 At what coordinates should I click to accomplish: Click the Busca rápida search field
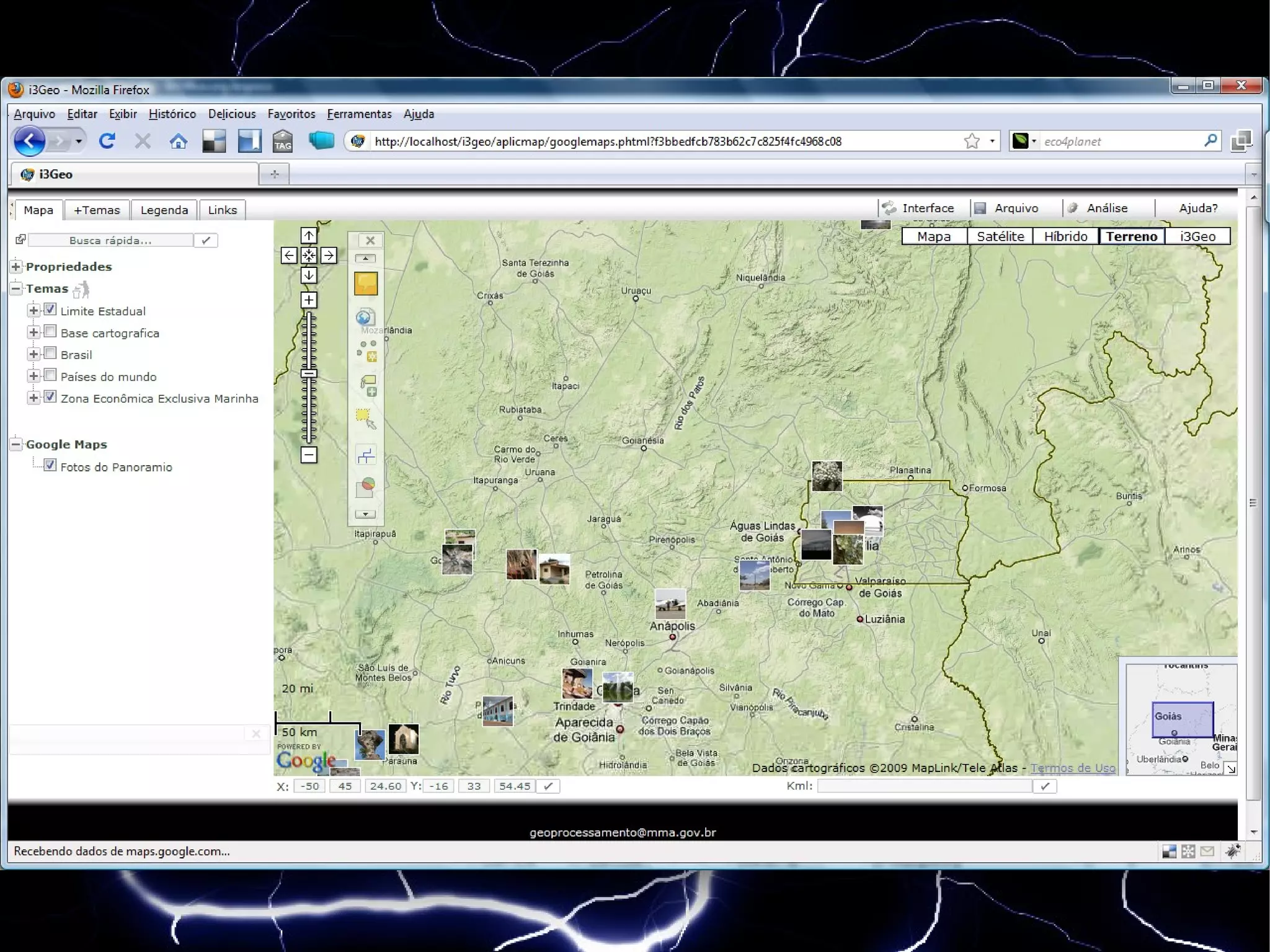[x=110, y=241]
